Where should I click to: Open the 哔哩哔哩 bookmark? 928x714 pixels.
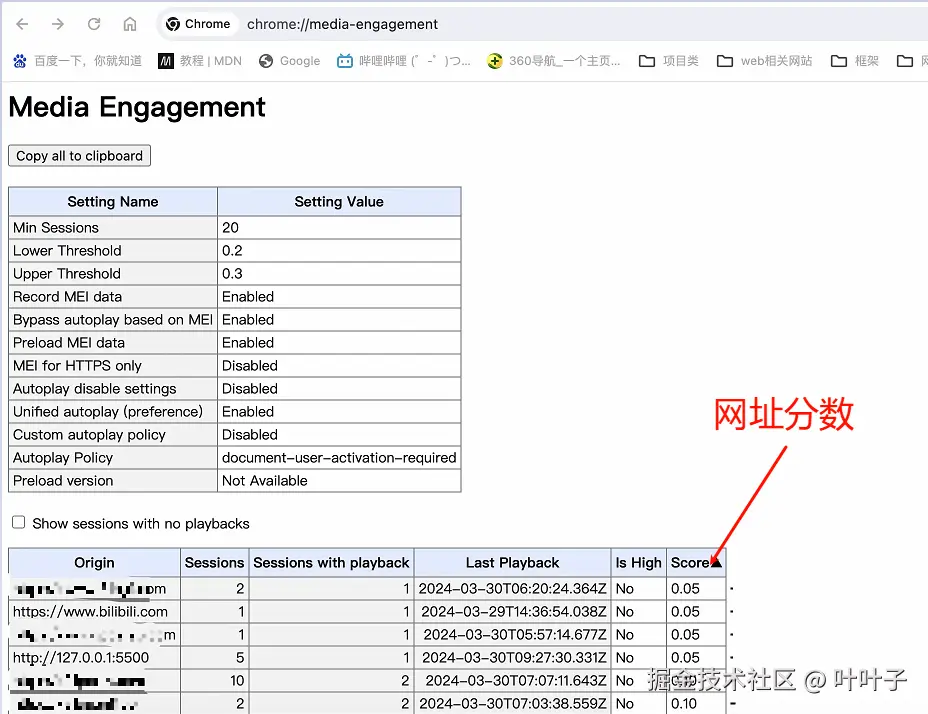[x=404, y=61]
